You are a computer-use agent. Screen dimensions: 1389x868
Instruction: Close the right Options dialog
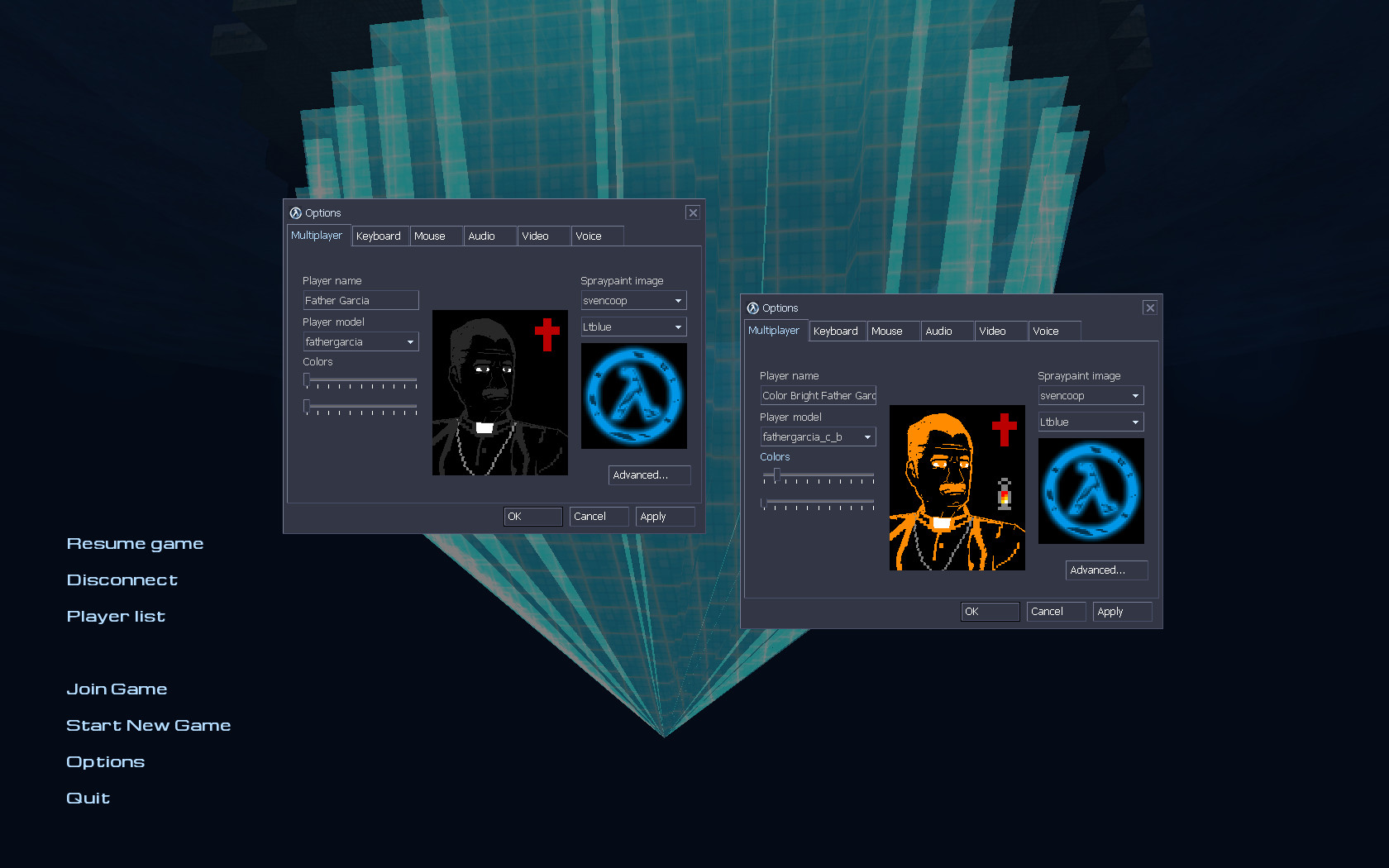coord(1149,308)
